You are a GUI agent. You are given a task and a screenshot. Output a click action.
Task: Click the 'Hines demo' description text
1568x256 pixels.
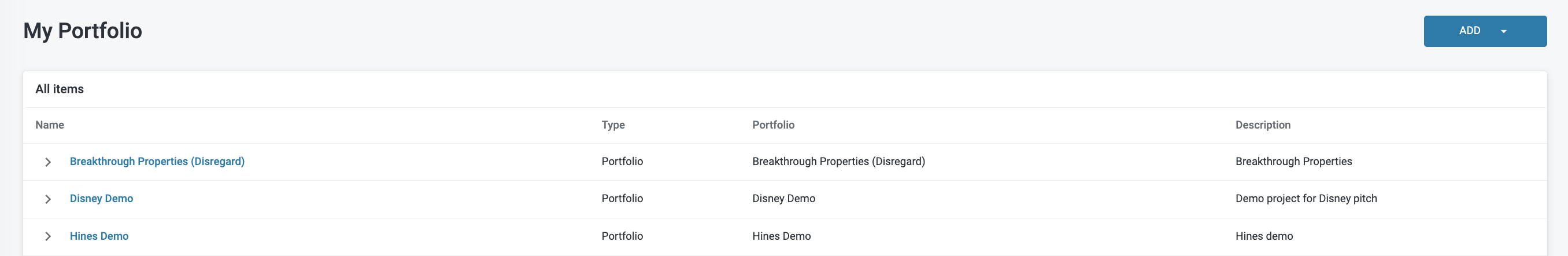(1264, 236)
